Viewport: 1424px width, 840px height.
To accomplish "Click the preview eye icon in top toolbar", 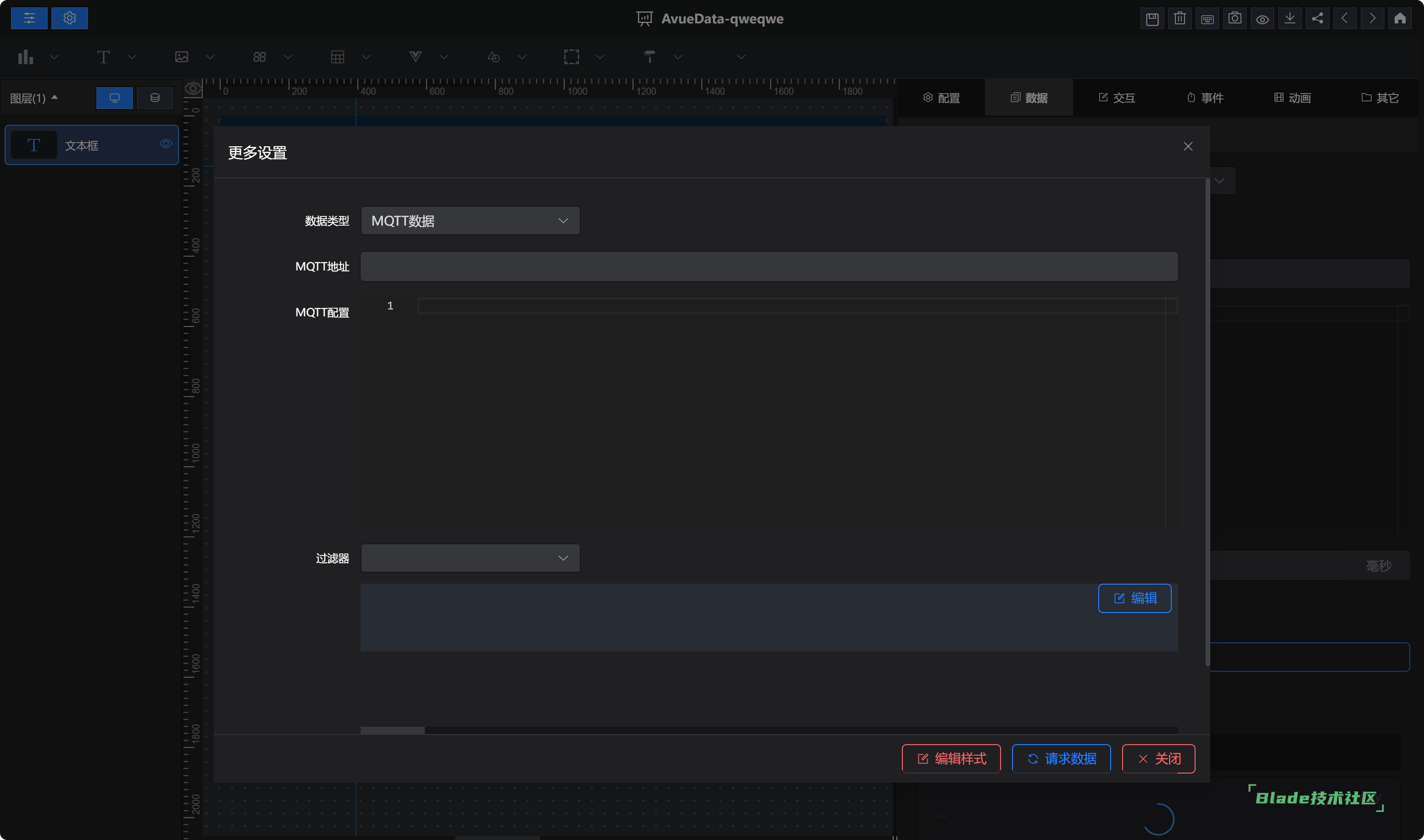I will pos(1263,19).
